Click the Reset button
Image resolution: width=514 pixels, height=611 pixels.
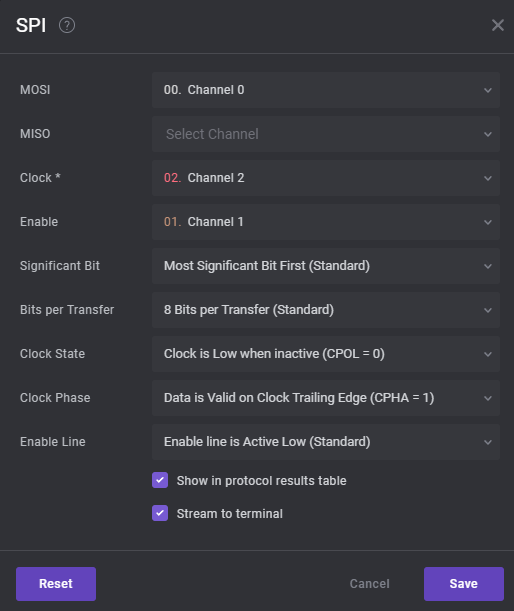click(x=56, y=584)
